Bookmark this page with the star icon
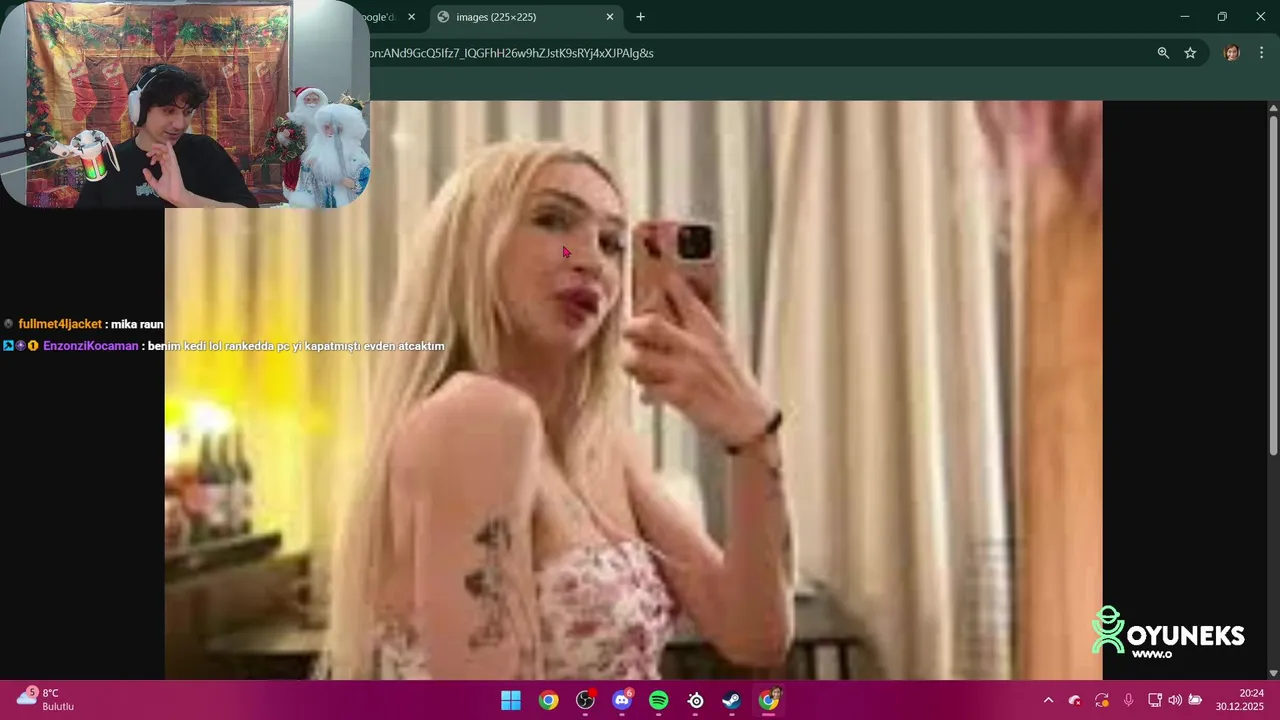 1190,53
